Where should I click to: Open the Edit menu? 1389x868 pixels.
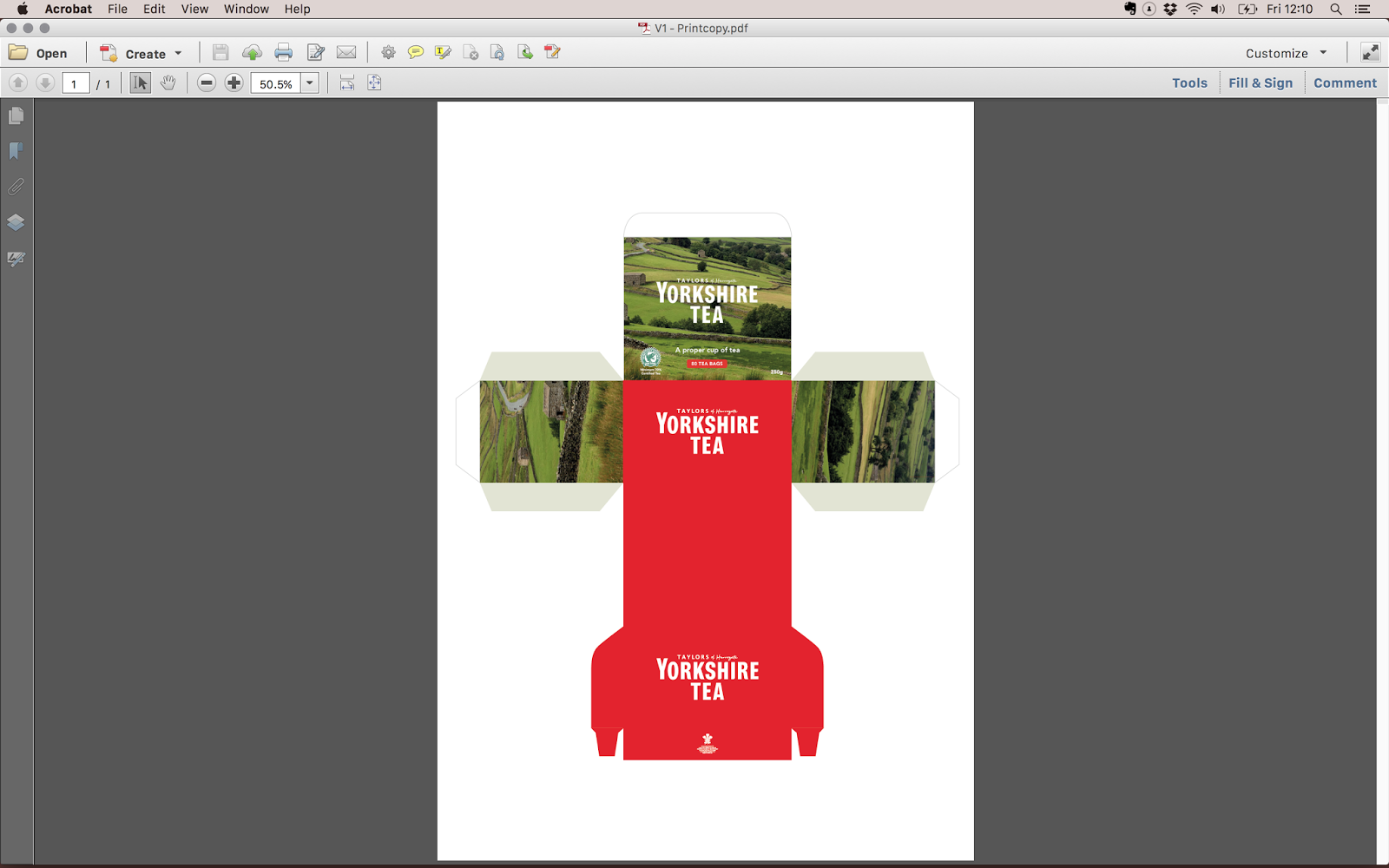pos(155,9)
